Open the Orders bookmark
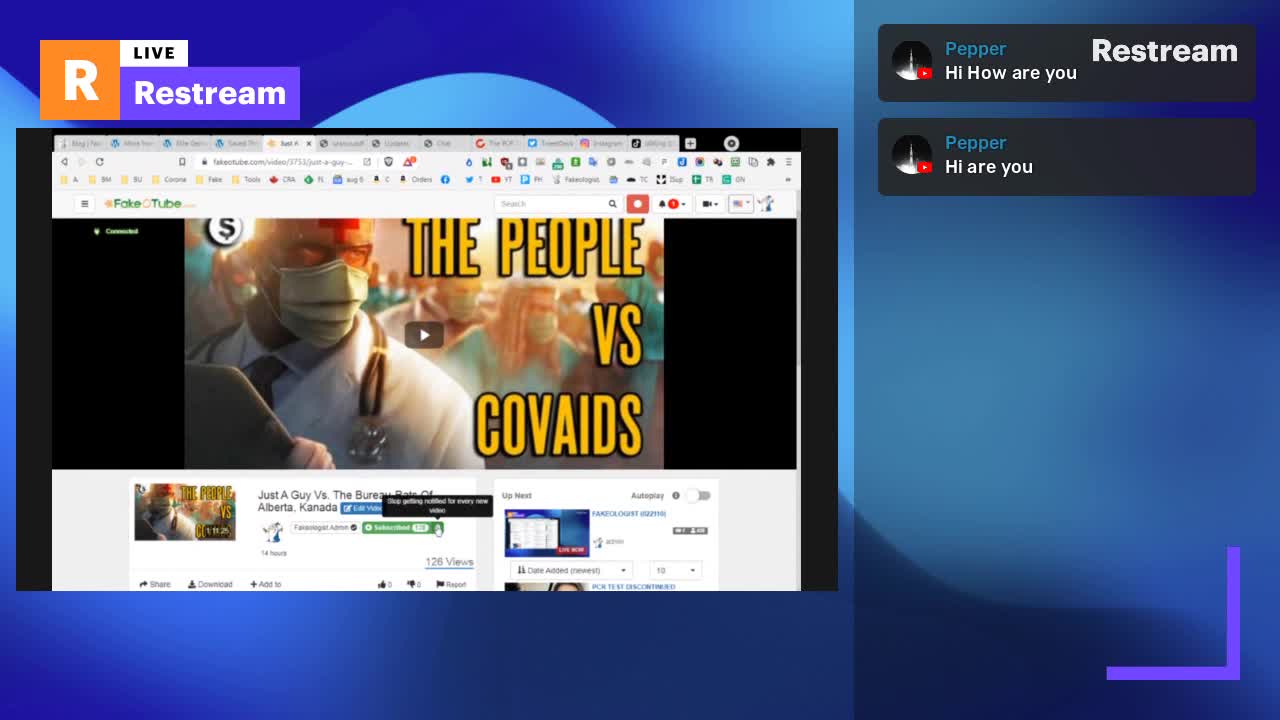The width and height of the screenshot is (1280, 720). click(x=417, y=180)
